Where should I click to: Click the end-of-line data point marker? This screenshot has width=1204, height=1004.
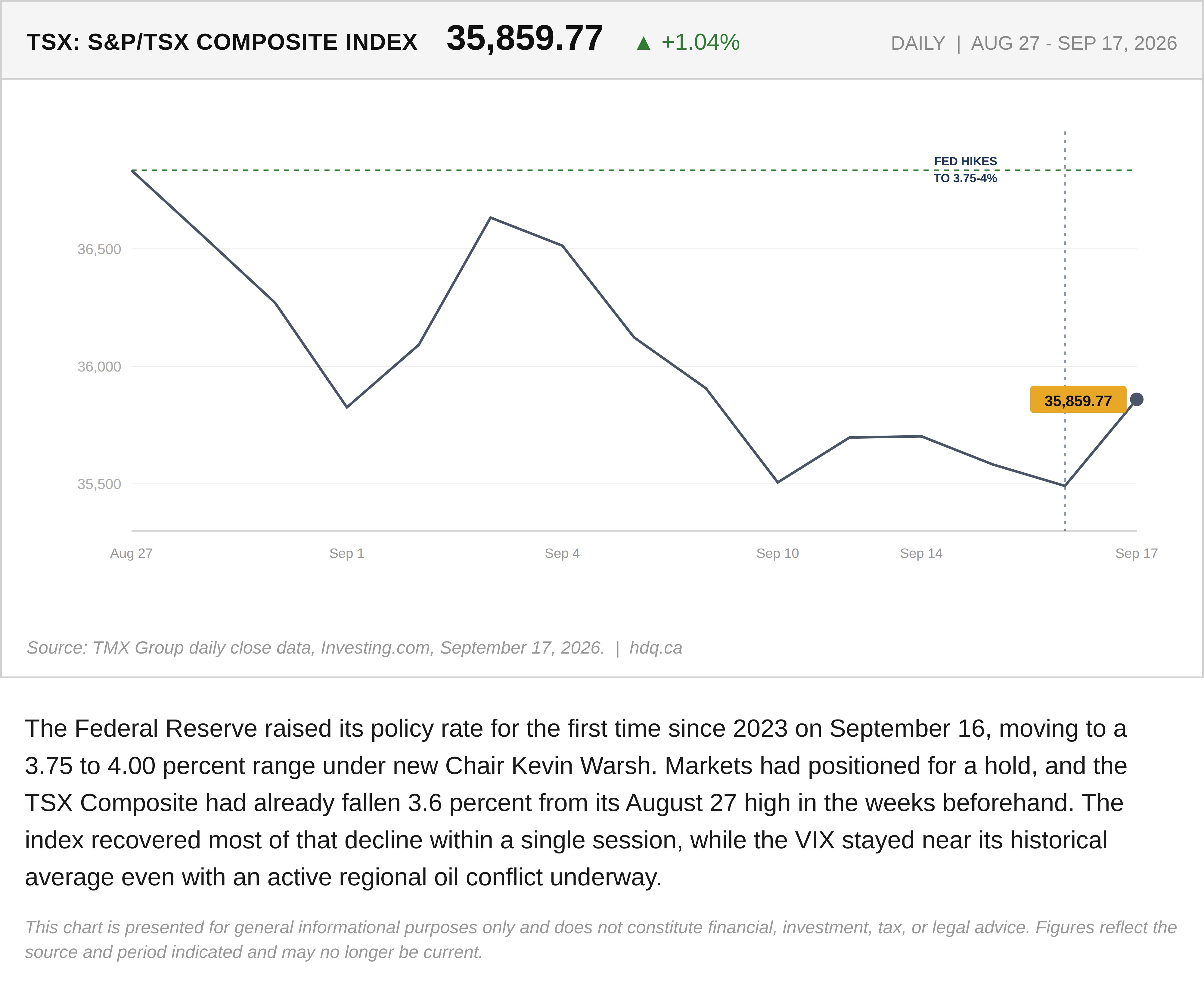point(1136,399)
